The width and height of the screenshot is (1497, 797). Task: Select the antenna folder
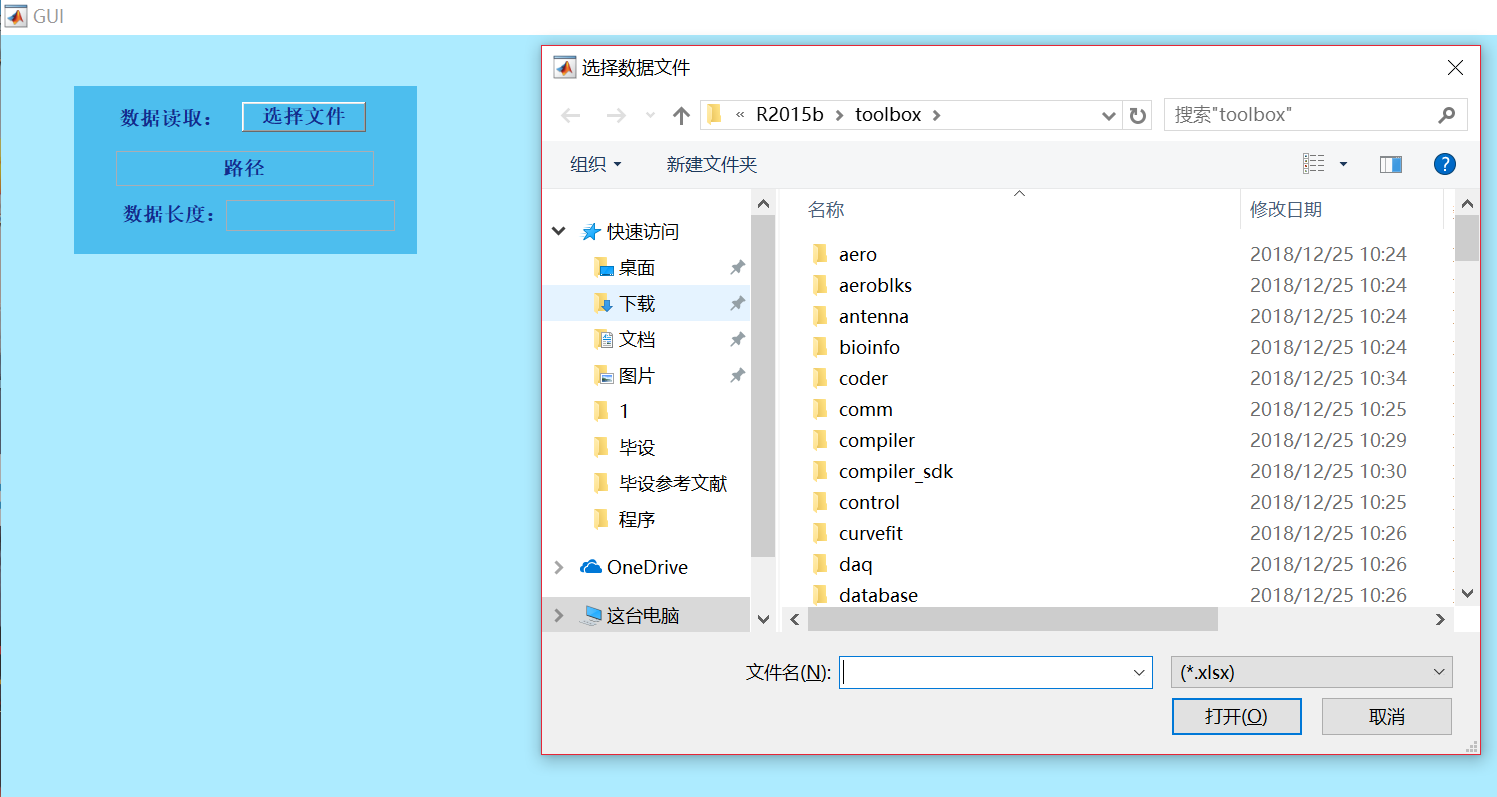874,317
